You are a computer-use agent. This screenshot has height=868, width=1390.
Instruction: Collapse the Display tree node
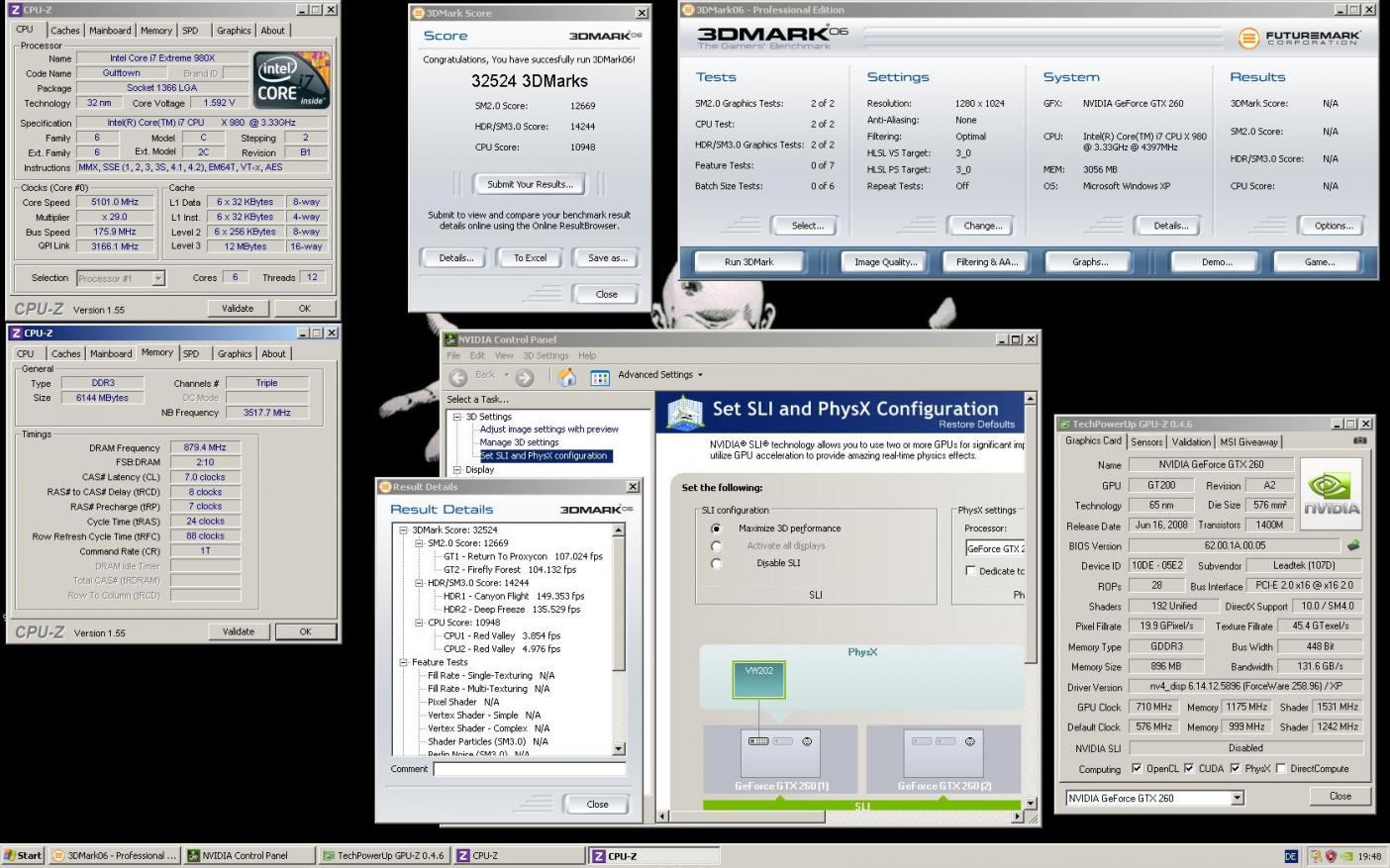[x=457, y=470]
